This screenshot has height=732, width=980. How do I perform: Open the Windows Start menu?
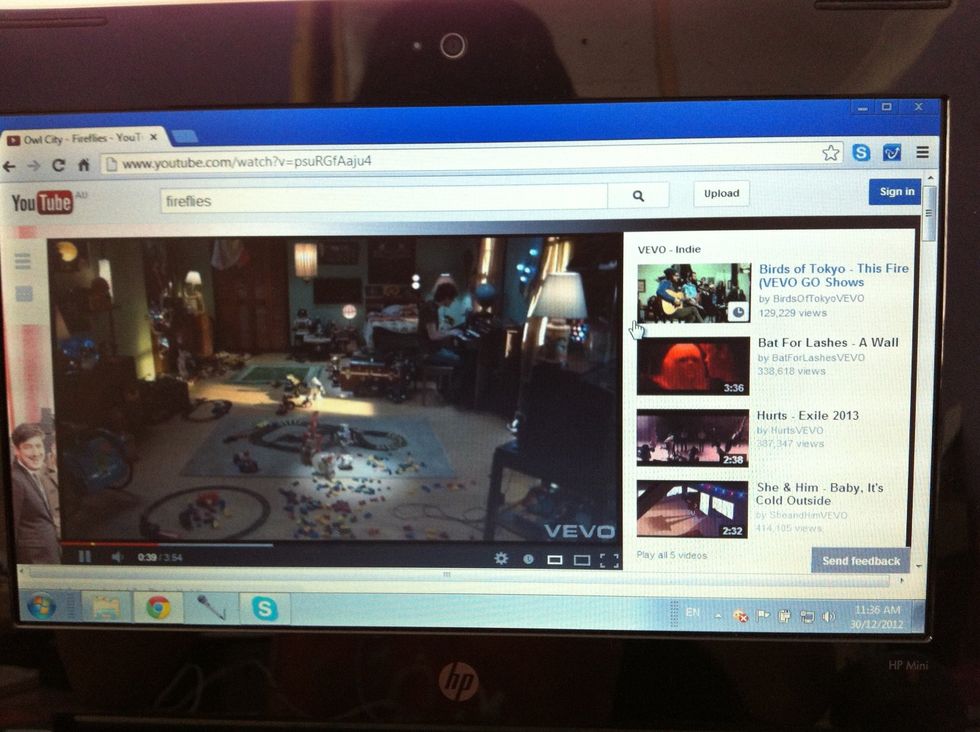pos(41,606)
